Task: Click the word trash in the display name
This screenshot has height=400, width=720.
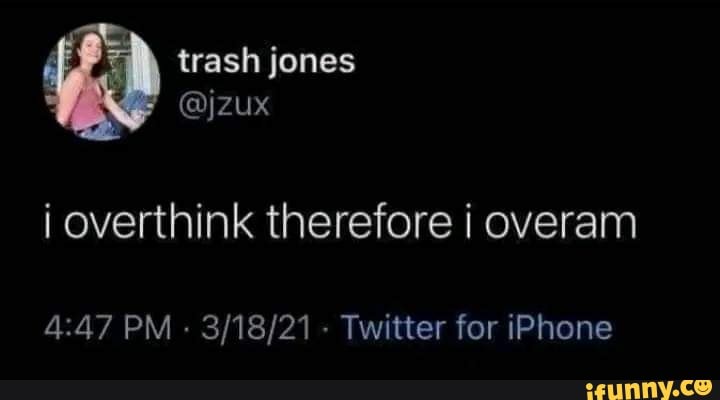Action: click(x=219, y=61)
